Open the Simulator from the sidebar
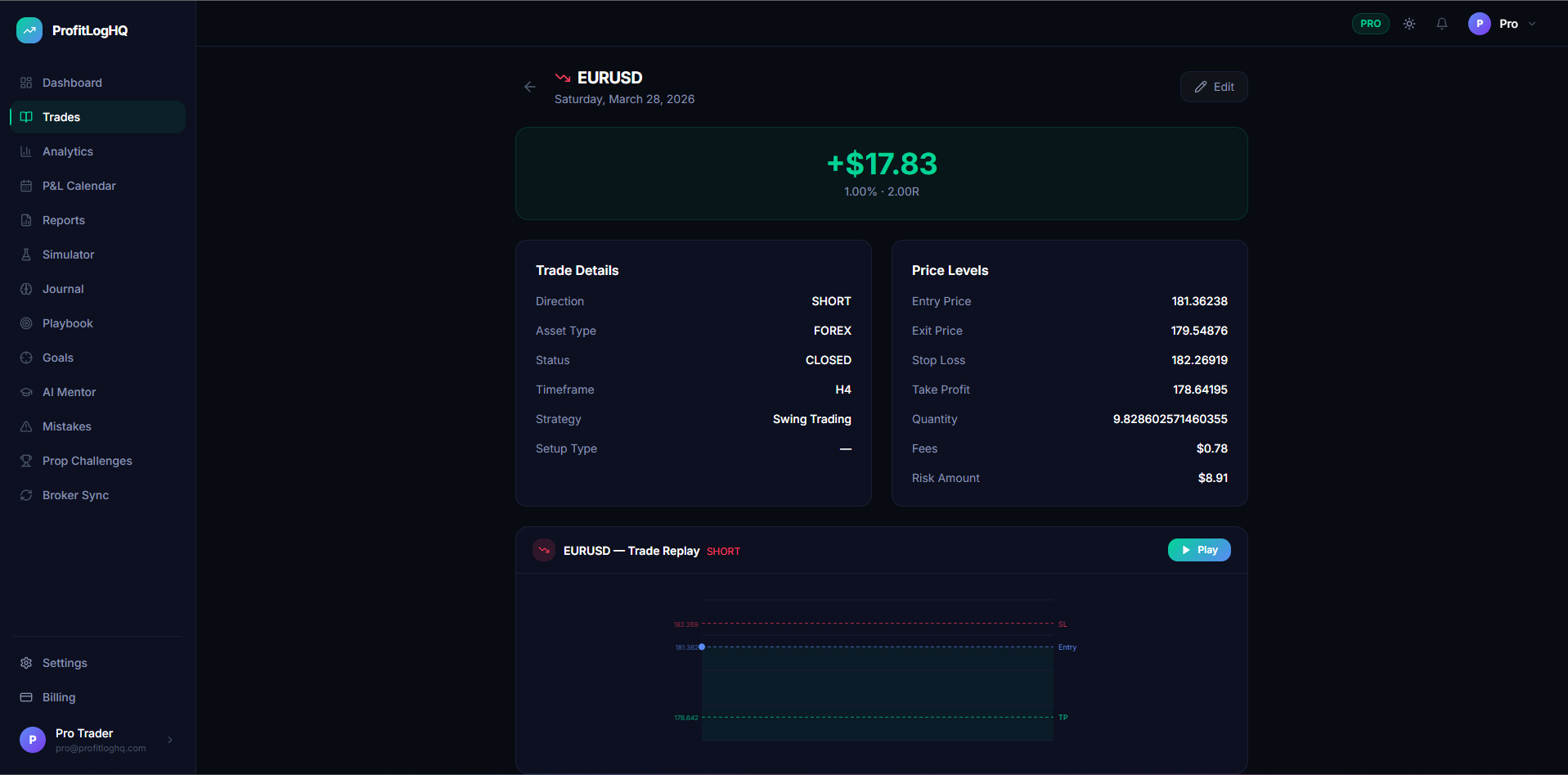1568x775 pixels. point(27,255)
